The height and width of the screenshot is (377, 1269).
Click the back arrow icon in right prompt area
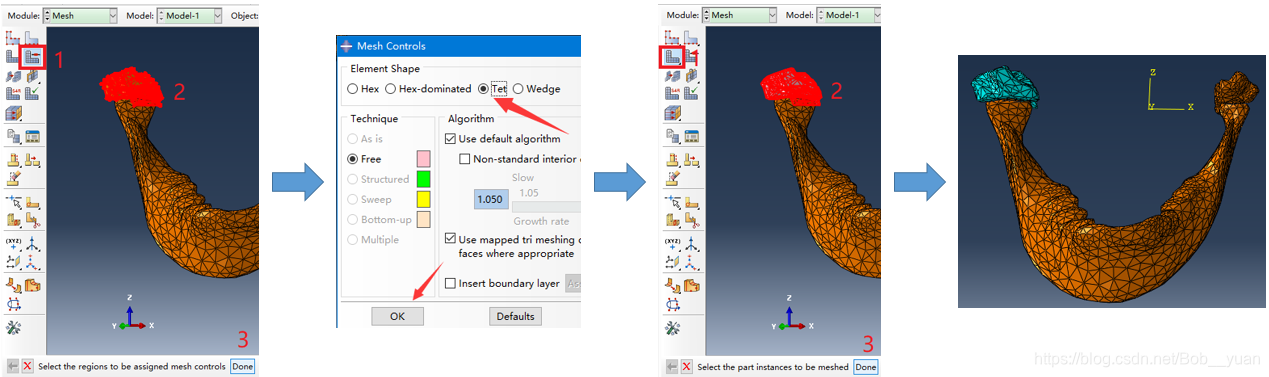(672, 367)
